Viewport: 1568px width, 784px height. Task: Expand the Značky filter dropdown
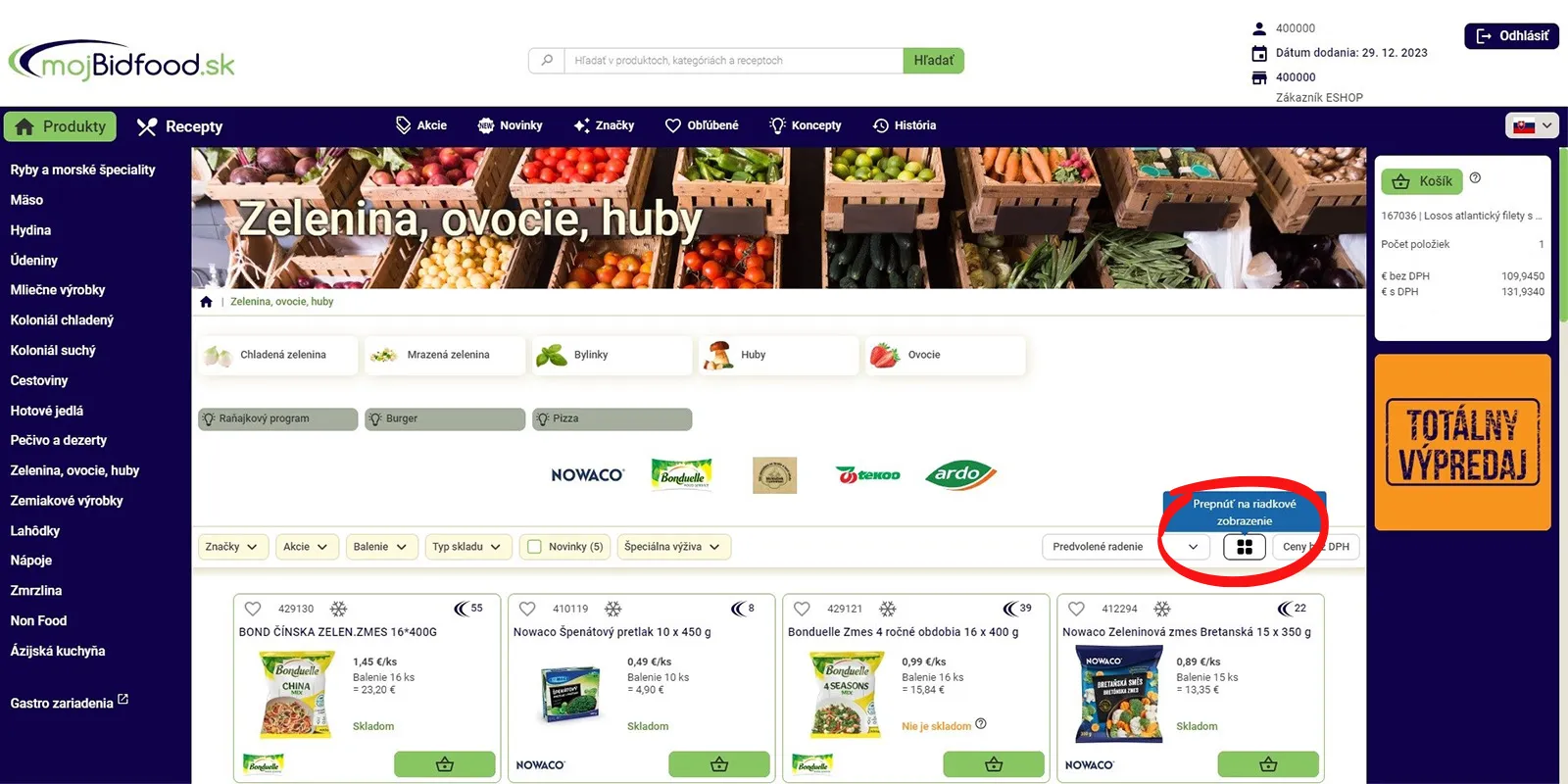click(231, 547)
